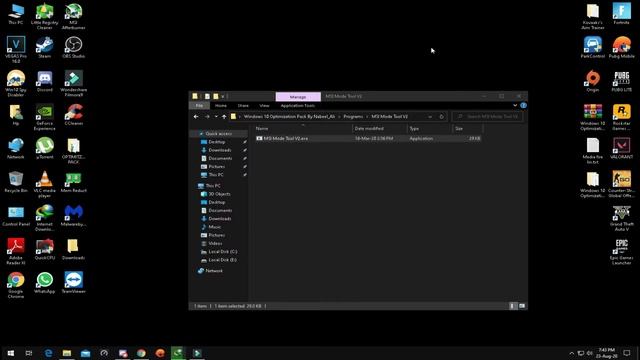The width and height of the screenshot is (640, 360).
Task: Open the Application Tools ribbon tab
Action: pyautogui.click(x=298, y=106)
